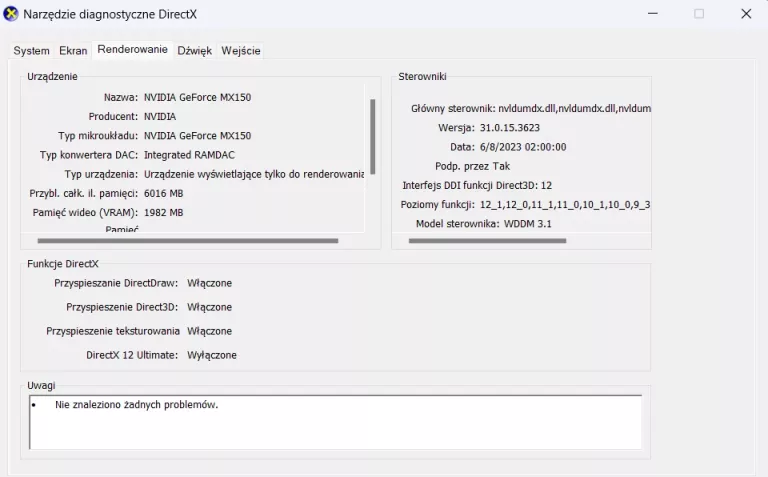This screenshot has height=477, width=768.
Task: Switch to the Wejście tab
Action: [x=240, y=51]
